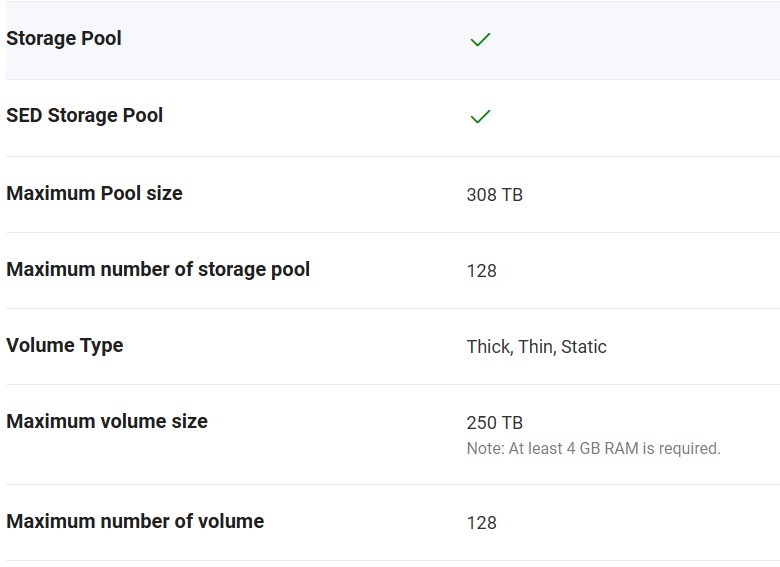Select the "250 TB" volume size value
The width and height of the screenshot is (780, 567).
(494, 423)
